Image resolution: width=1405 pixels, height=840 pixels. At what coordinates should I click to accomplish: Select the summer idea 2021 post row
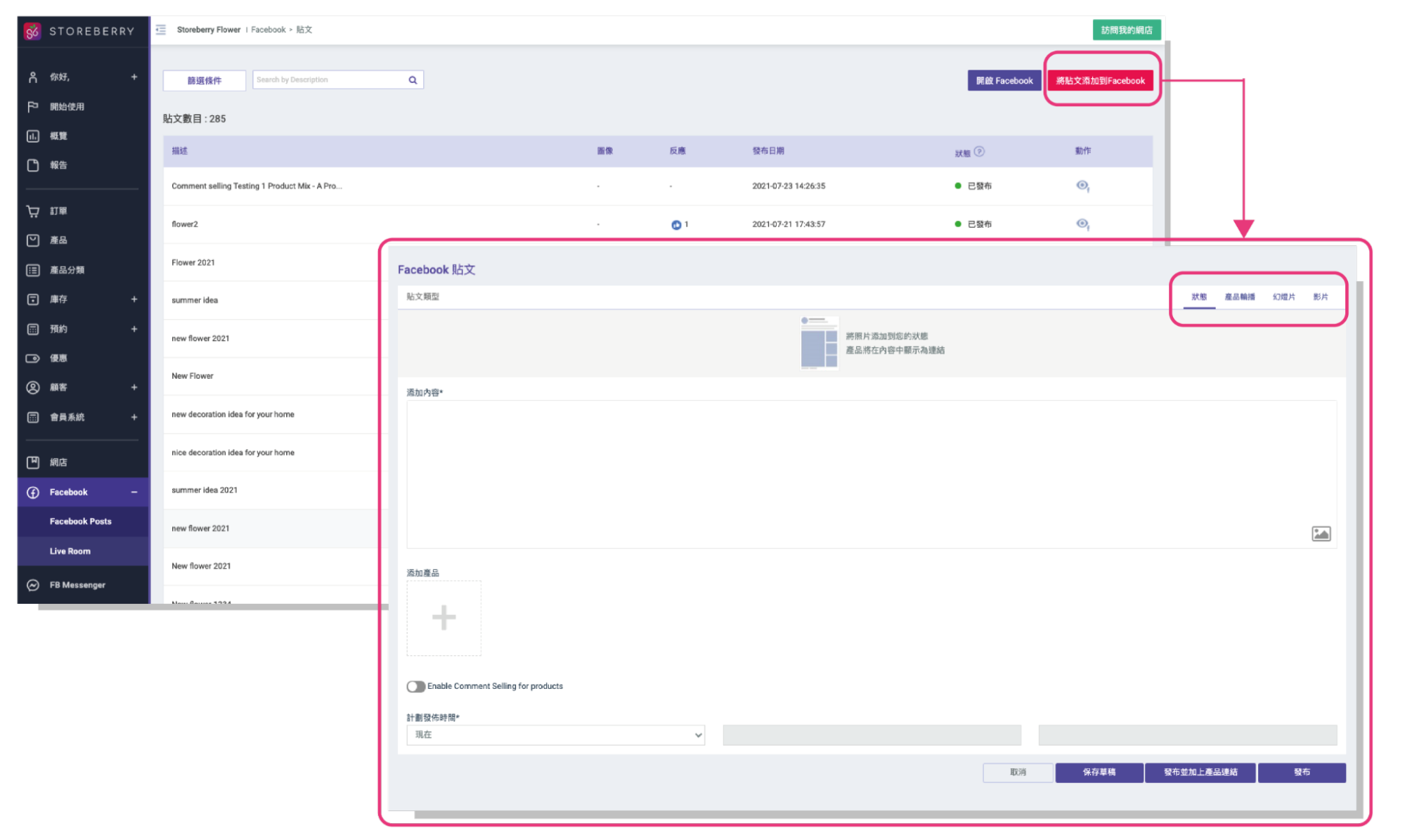pyautogui.click(x=274, y=491)
